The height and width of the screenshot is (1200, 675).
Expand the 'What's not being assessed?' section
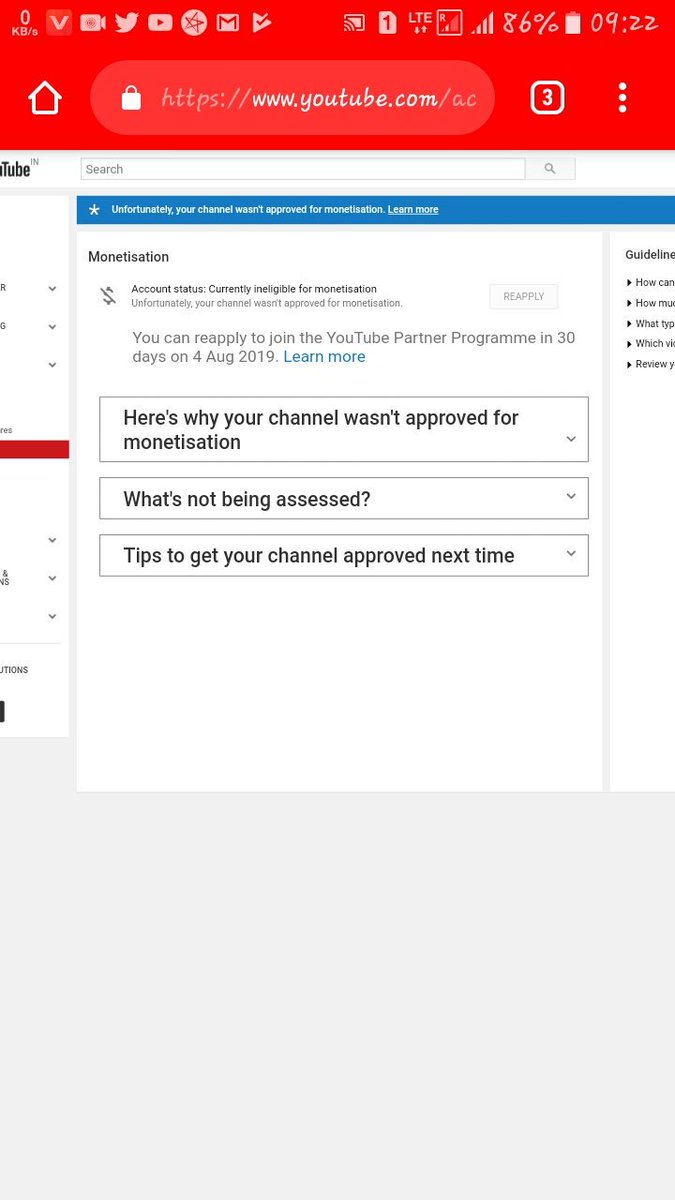344,498
